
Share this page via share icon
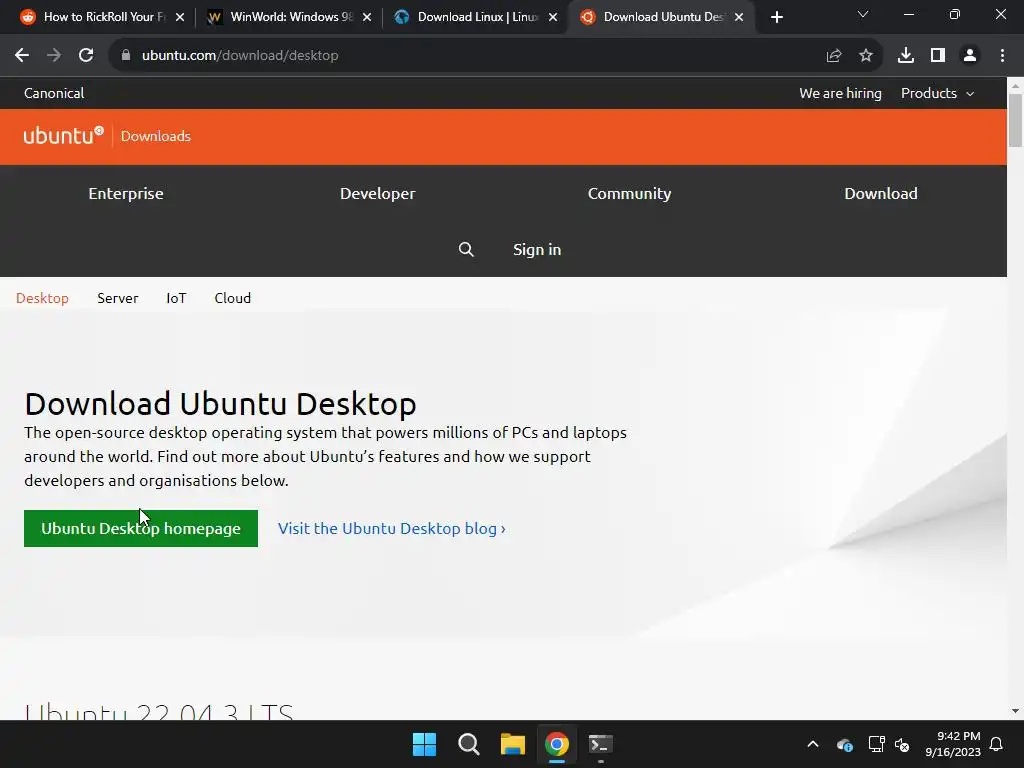834,56
